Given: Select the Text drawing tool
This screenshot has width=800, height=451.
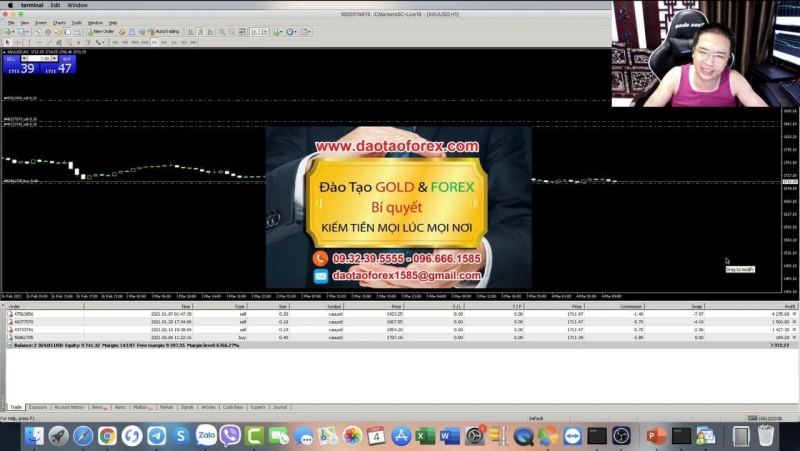Looking at the screenshot, I should click(78, 42).
